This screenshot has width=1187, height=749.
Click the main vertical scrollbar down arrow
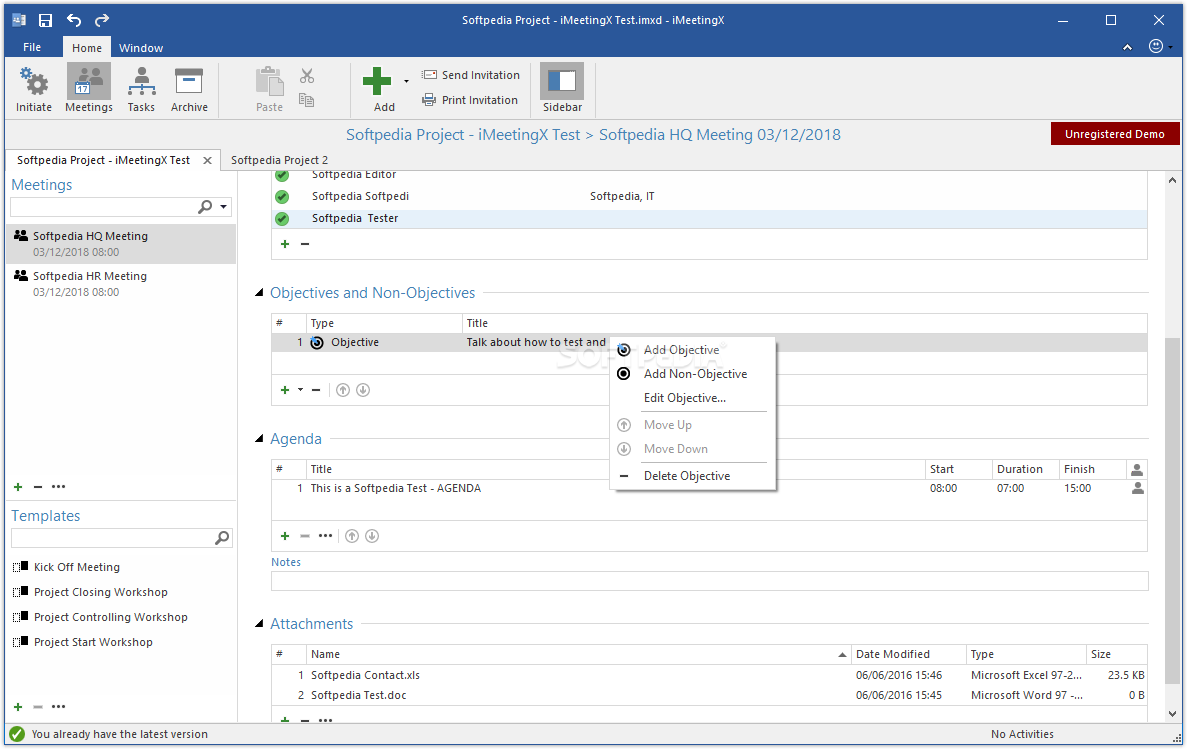click(1172, 713)
